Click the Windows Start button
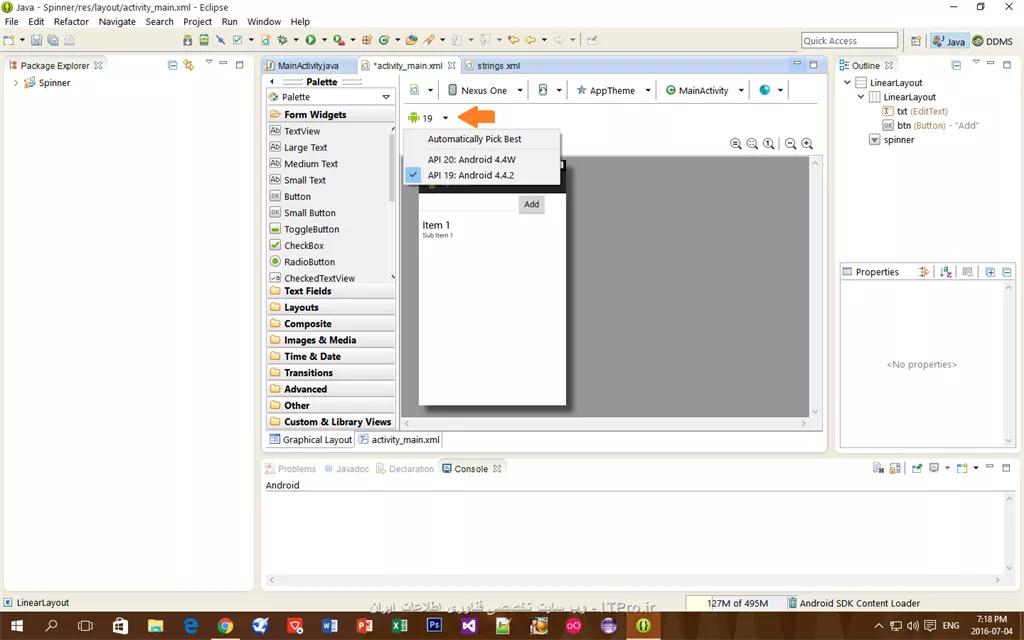 (17, 626)
